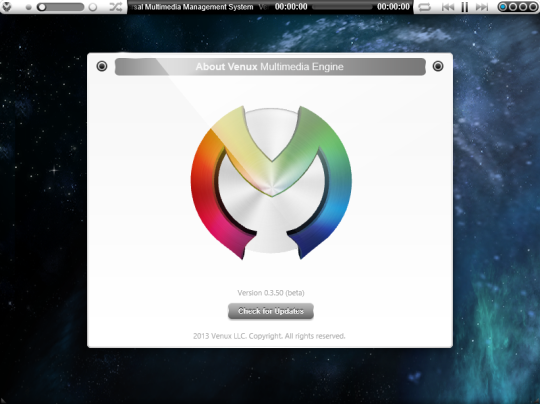Click the 2013 Venux LLC copyright text
Screen dimensions: 540x404
[269, 336]
